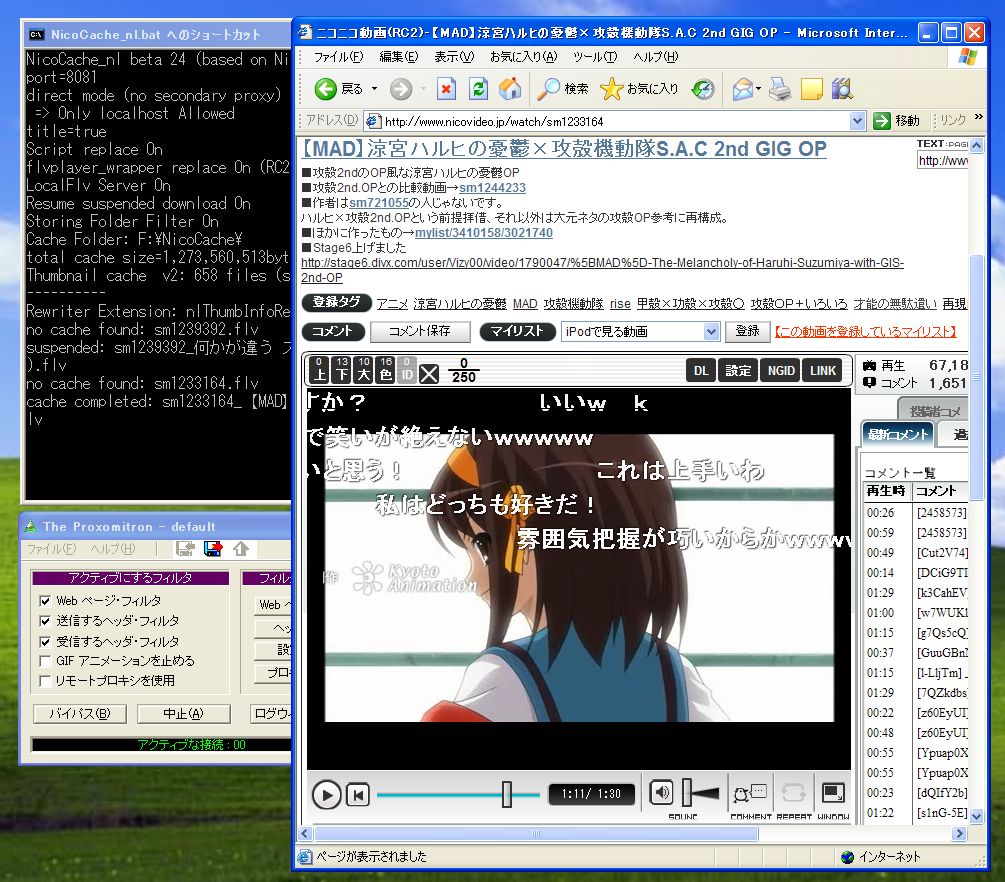Expand the address bar URL dropdown
Screen dimensions: 1005x882
pyautogui.click(x=858, y=121)
